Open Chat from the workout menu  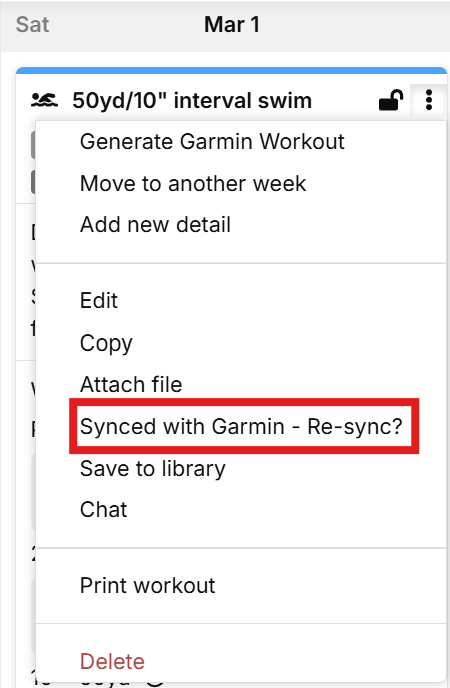click(104, 510)
